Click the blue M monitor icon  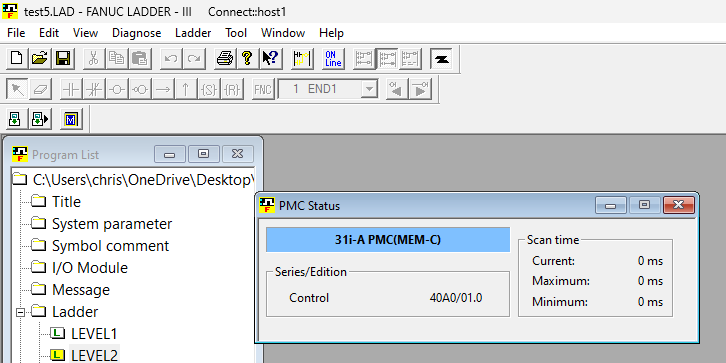(x=71, y=119)
